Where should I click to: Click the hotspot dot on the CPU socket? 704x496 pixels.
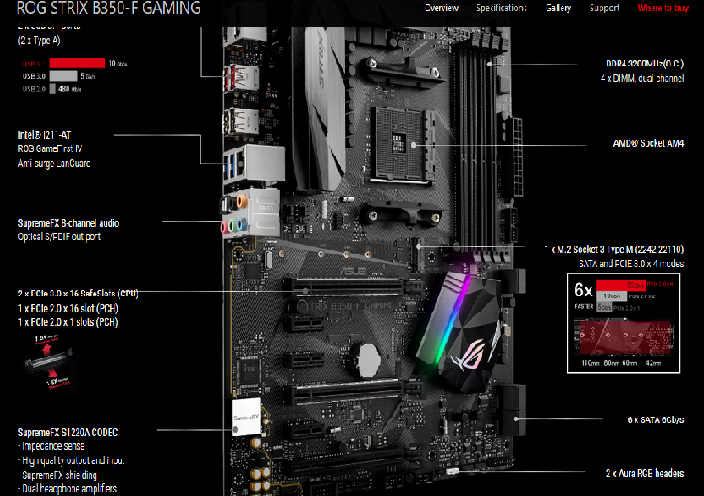414,145
